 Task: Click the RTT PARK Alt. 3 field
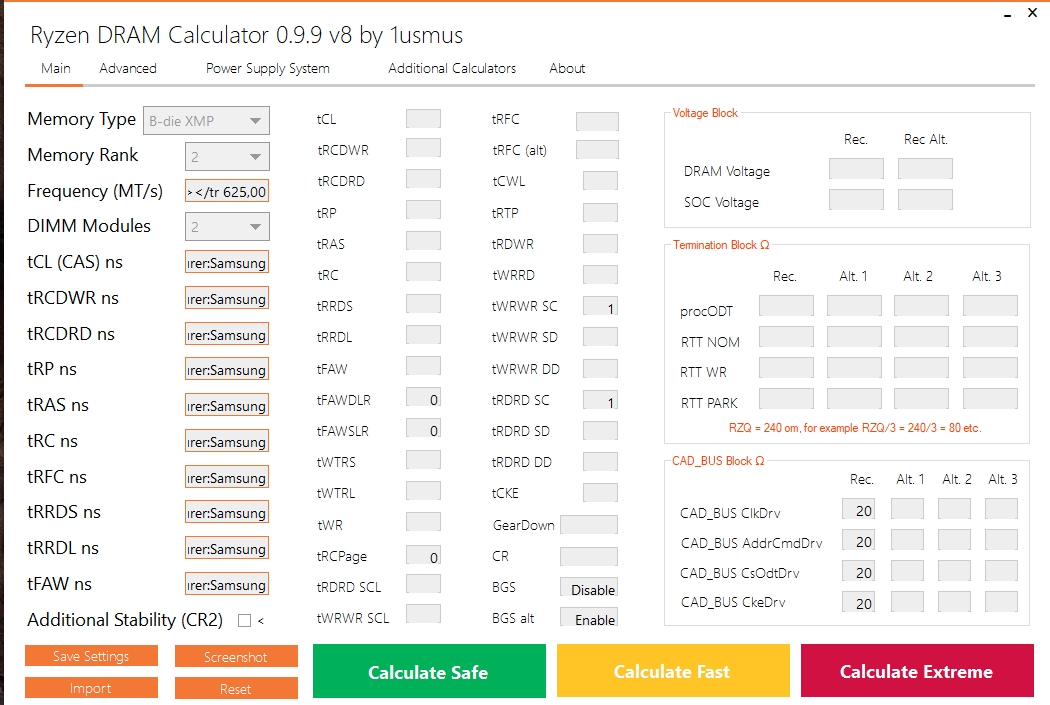coord(990,399)
